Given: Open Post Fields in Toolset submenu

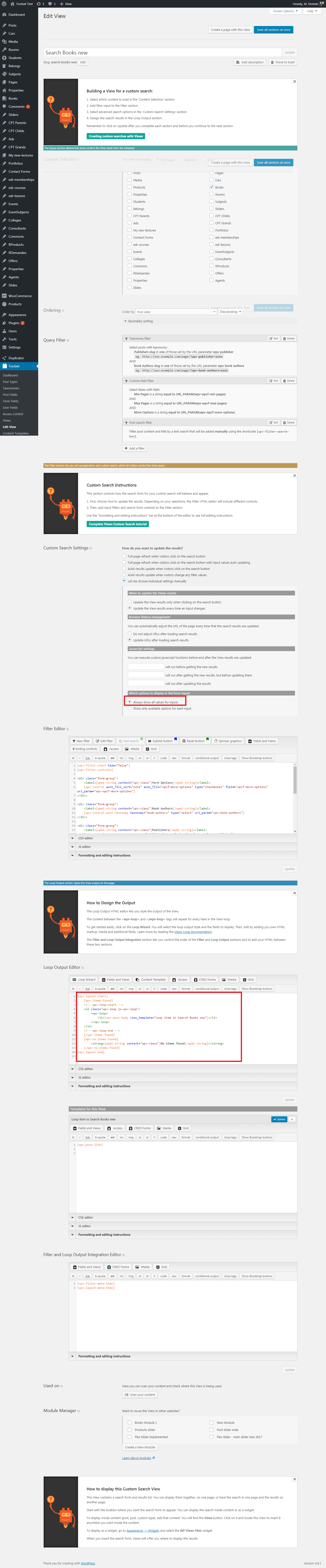Looking at the screenshot, I should point(10,394).
